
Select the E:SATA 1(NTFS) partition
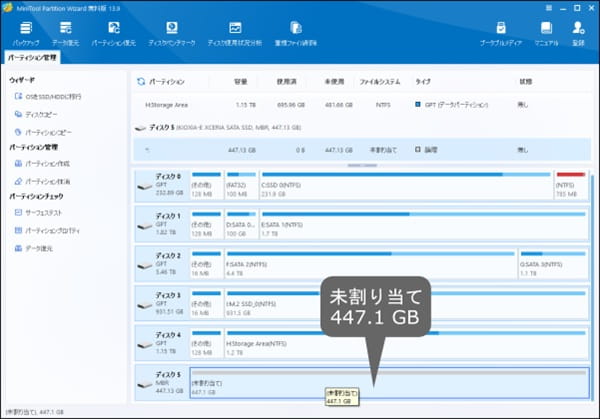424,225
